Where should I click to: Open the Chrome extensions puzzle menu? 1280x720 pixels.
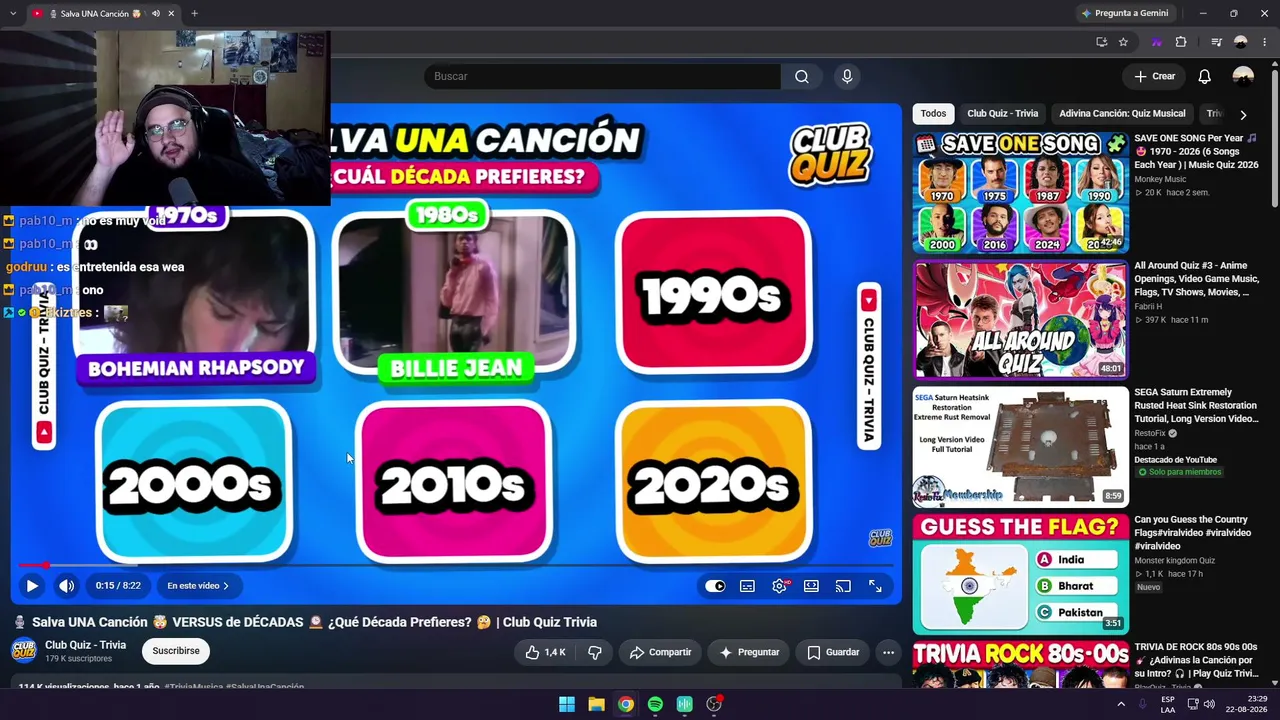click(1181, 42)
